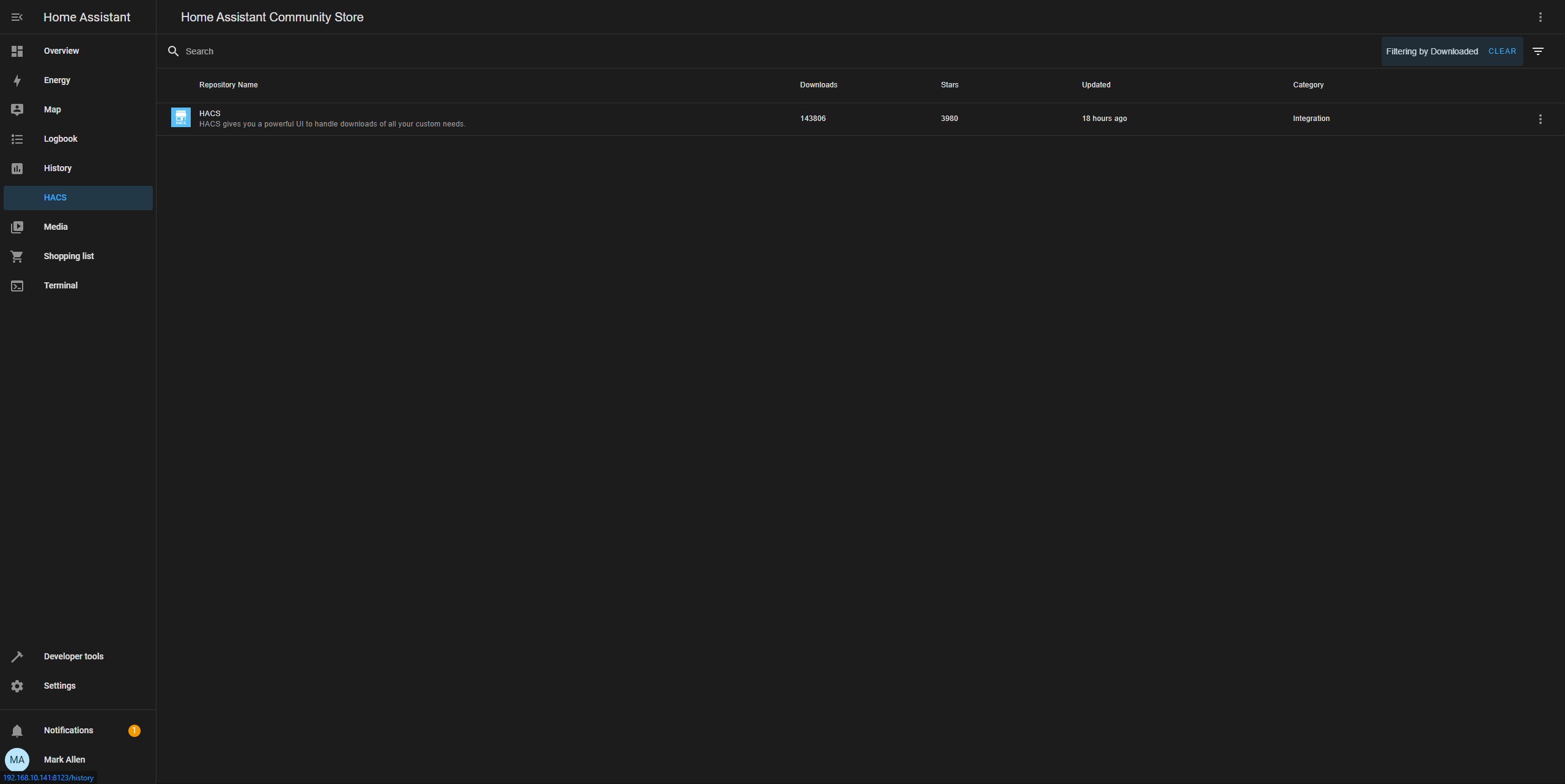The image size is (1565, 784).
Task: Open Developer tools from sidebar
Action: (73, 656)
